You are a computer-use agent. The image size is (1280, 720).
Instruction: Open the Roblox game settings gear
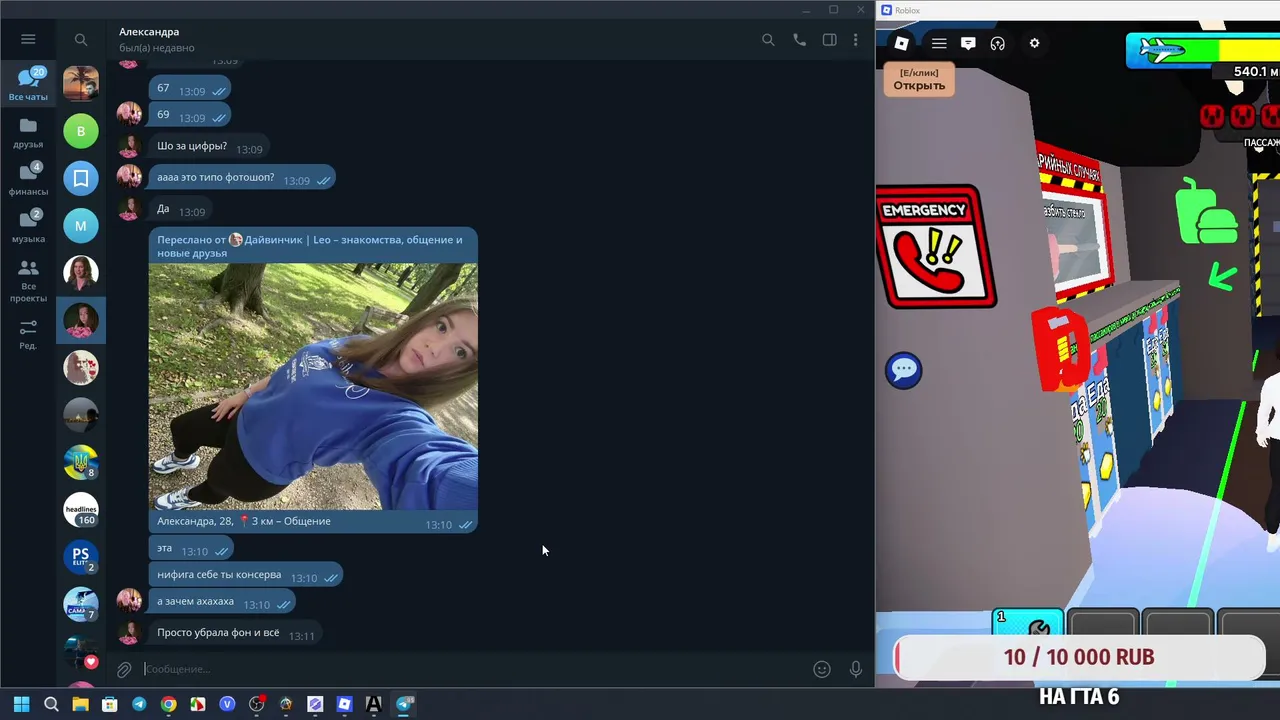1034,43
